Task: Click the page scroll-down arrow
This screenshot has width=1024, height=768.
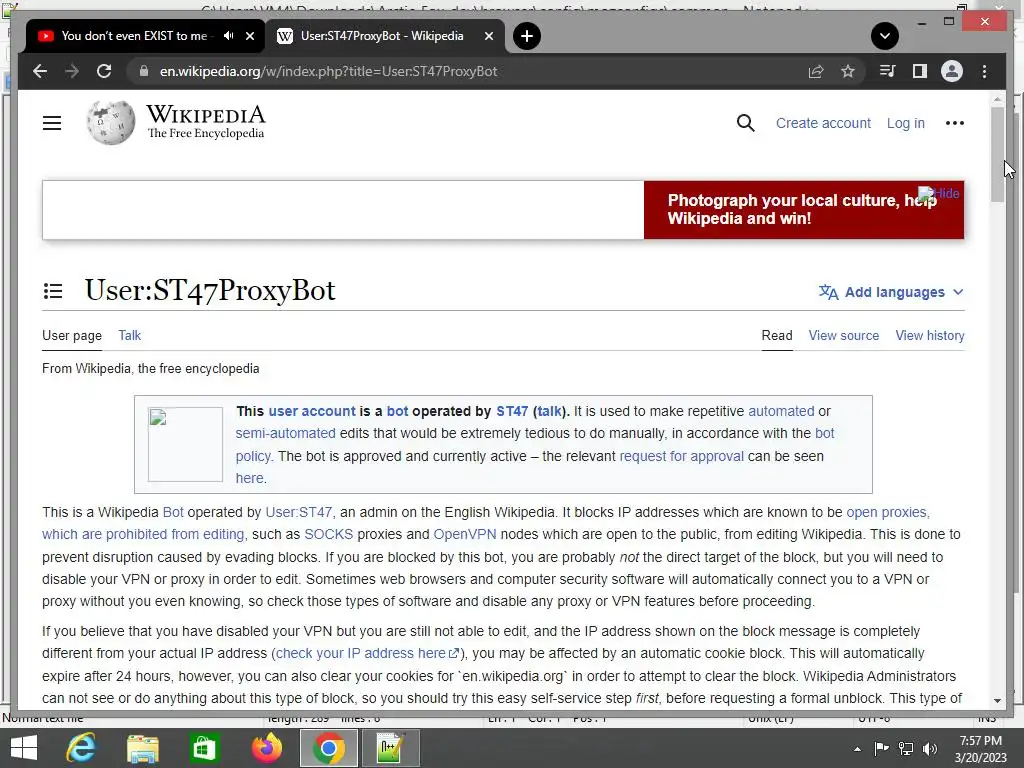Action: [x=997, y=701]
